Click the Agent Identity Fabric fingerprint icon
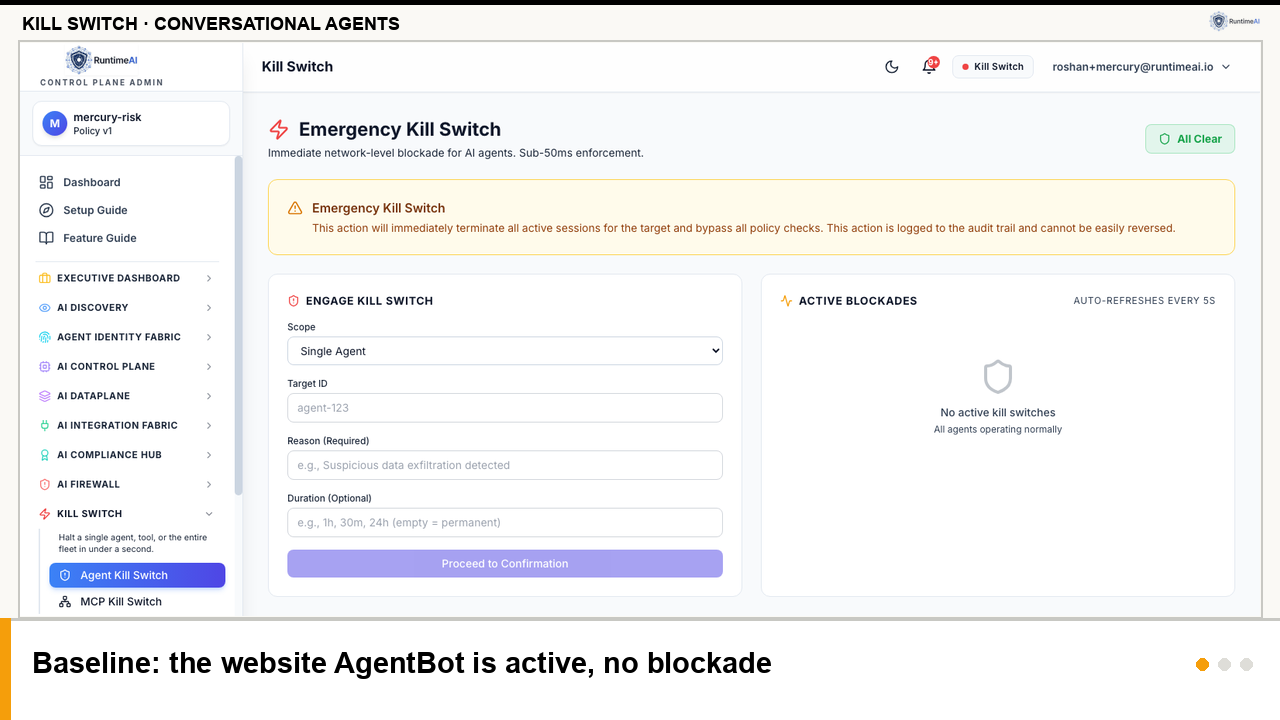 click(x=44, y=337)
